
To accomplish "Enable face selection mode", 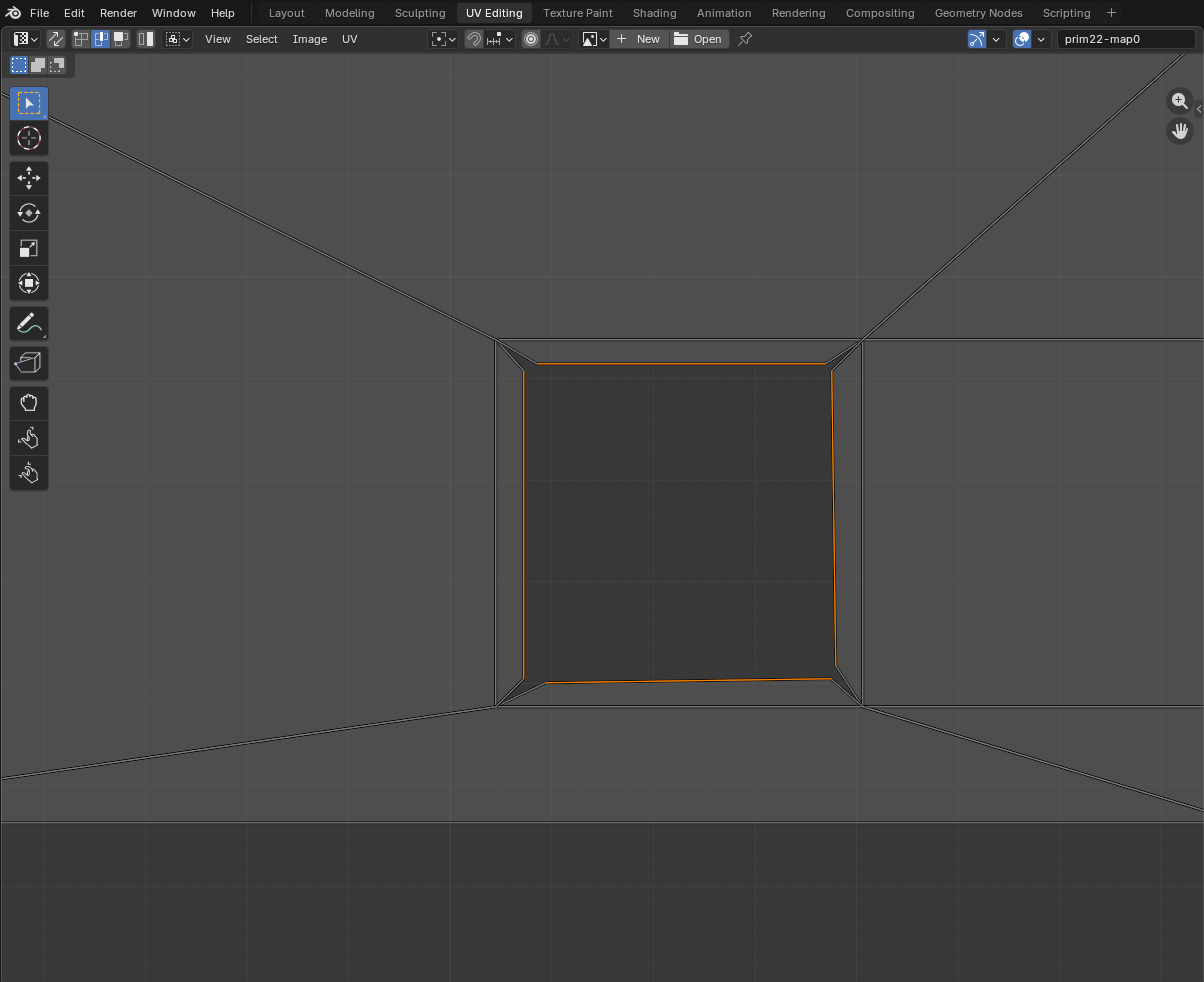I will 121,39.
